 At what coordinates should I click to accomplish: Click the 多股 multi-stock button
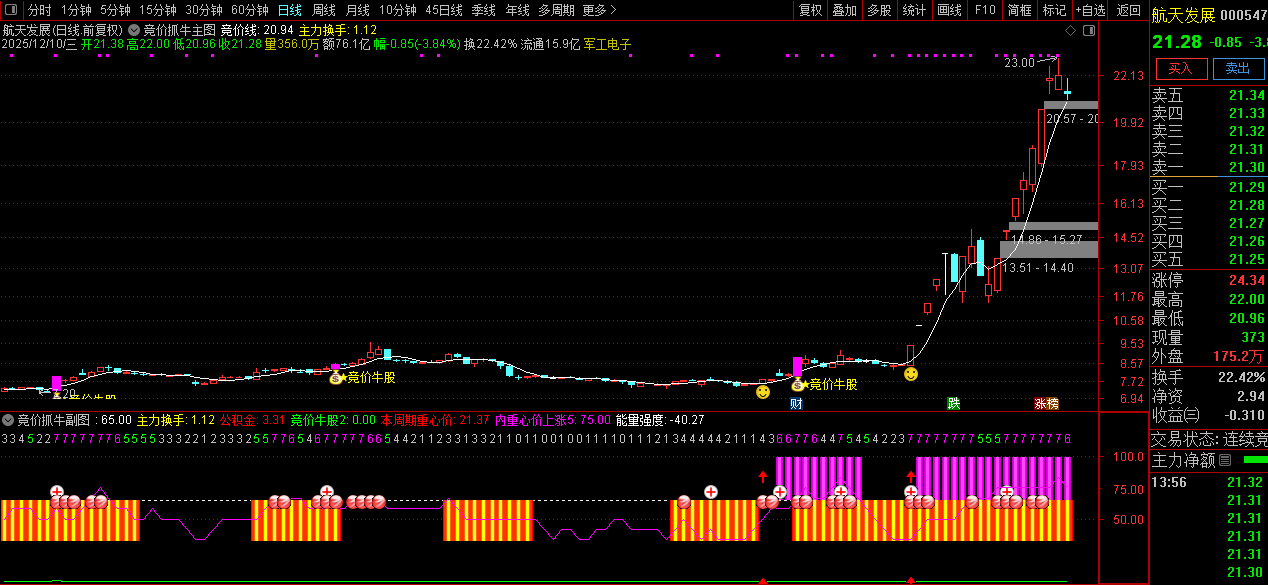coord(879,10)
